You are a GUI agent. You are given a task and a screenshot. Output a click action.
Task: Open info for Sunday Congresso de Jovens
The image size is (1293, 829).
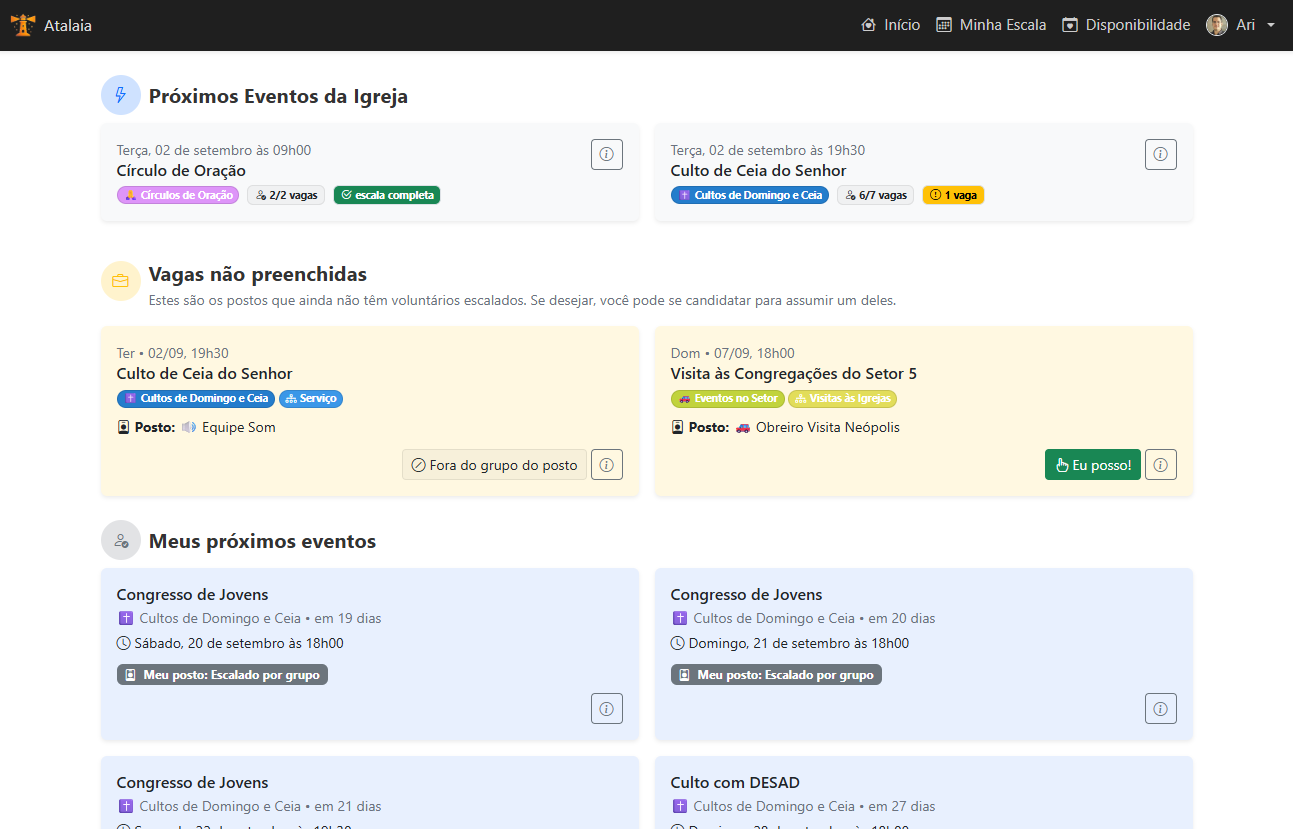[1160, 709]
